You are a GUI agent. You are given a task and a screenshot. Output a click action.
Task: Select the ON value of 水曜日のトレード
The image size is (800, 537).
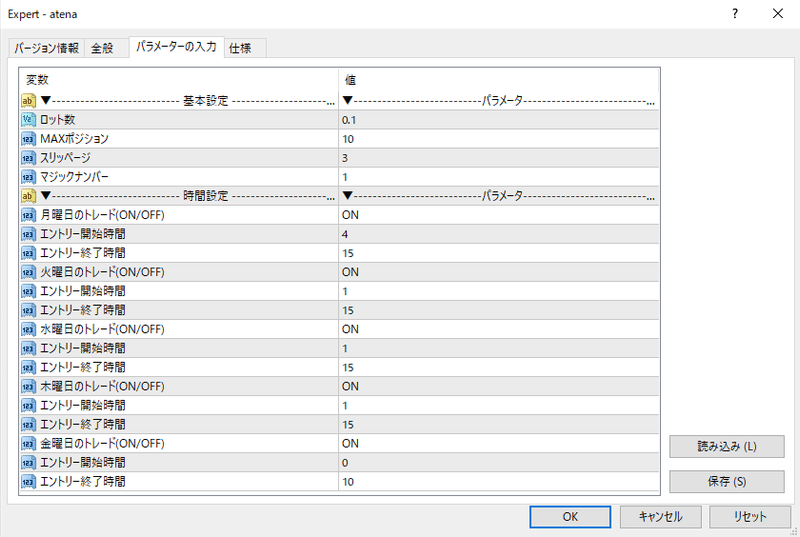(350, 329)
